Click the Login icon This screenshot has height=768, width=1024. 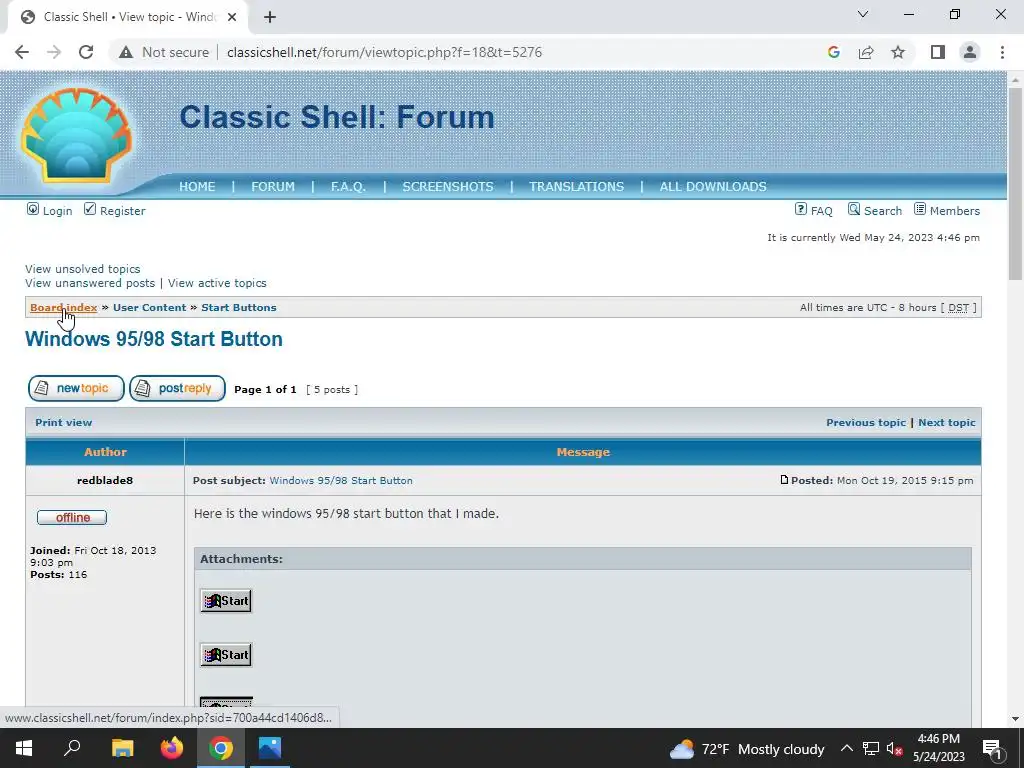point(33,209)
